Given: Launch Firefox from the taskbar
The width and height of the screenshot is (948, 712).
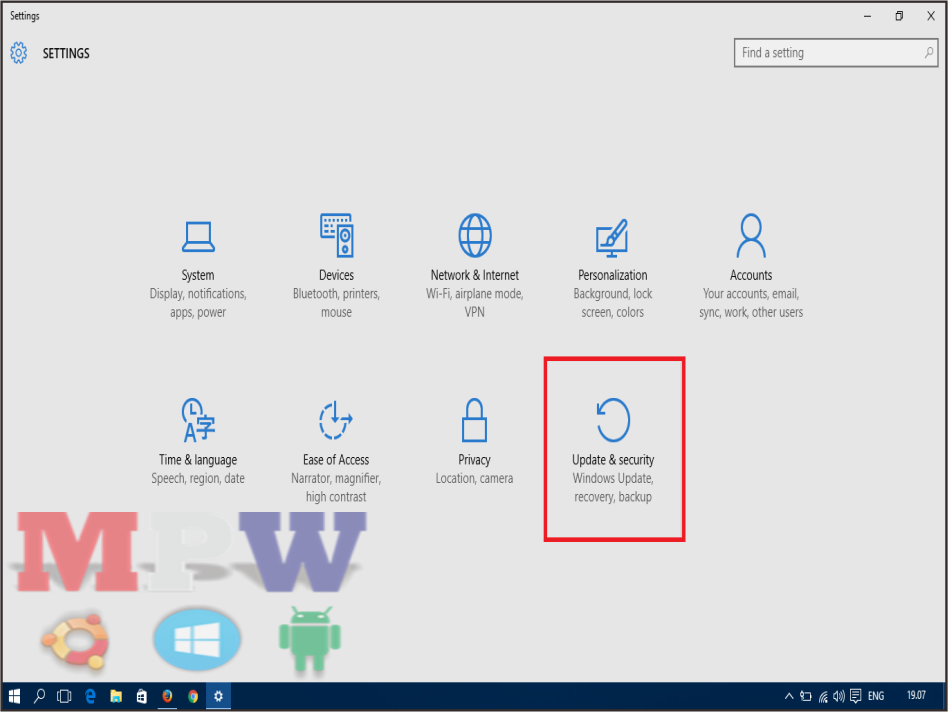Looking at the screenshot, I should pos(167,696).
